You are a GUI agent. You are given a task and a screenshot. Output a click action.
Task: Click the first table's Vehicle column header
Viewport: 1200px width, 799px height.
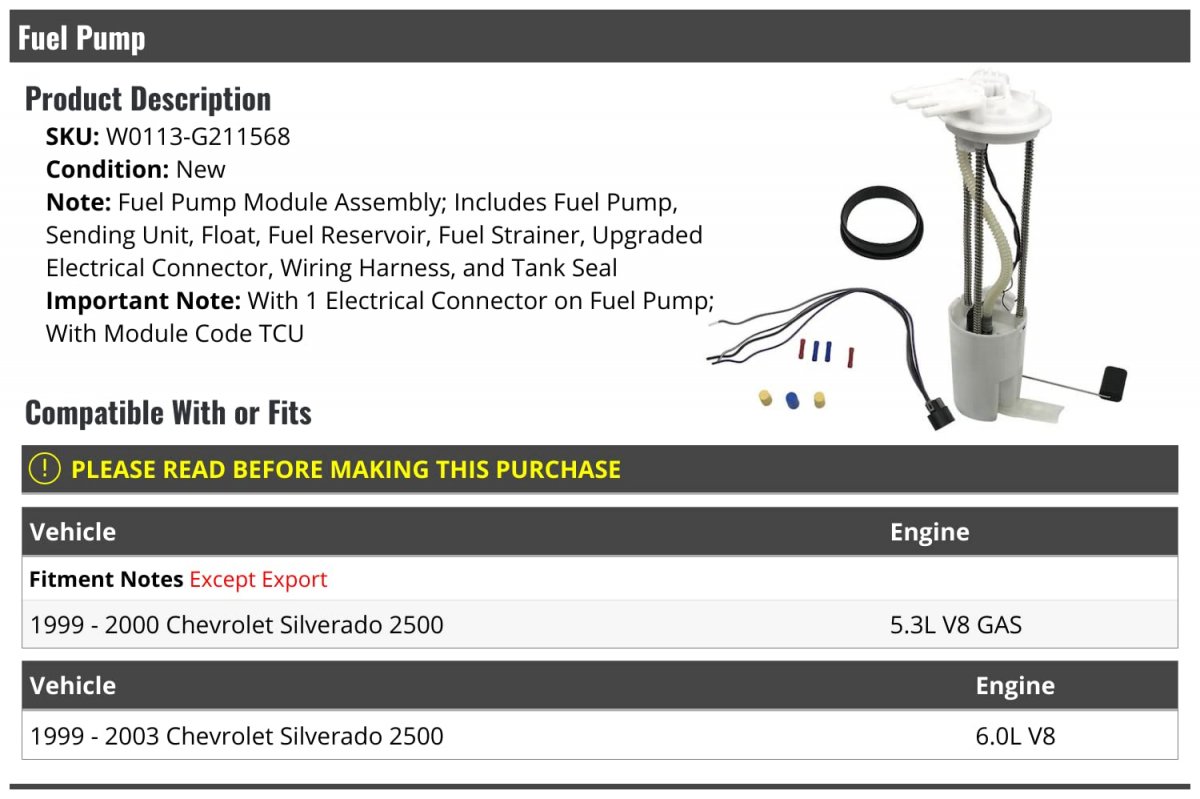(x=73, y=532)
